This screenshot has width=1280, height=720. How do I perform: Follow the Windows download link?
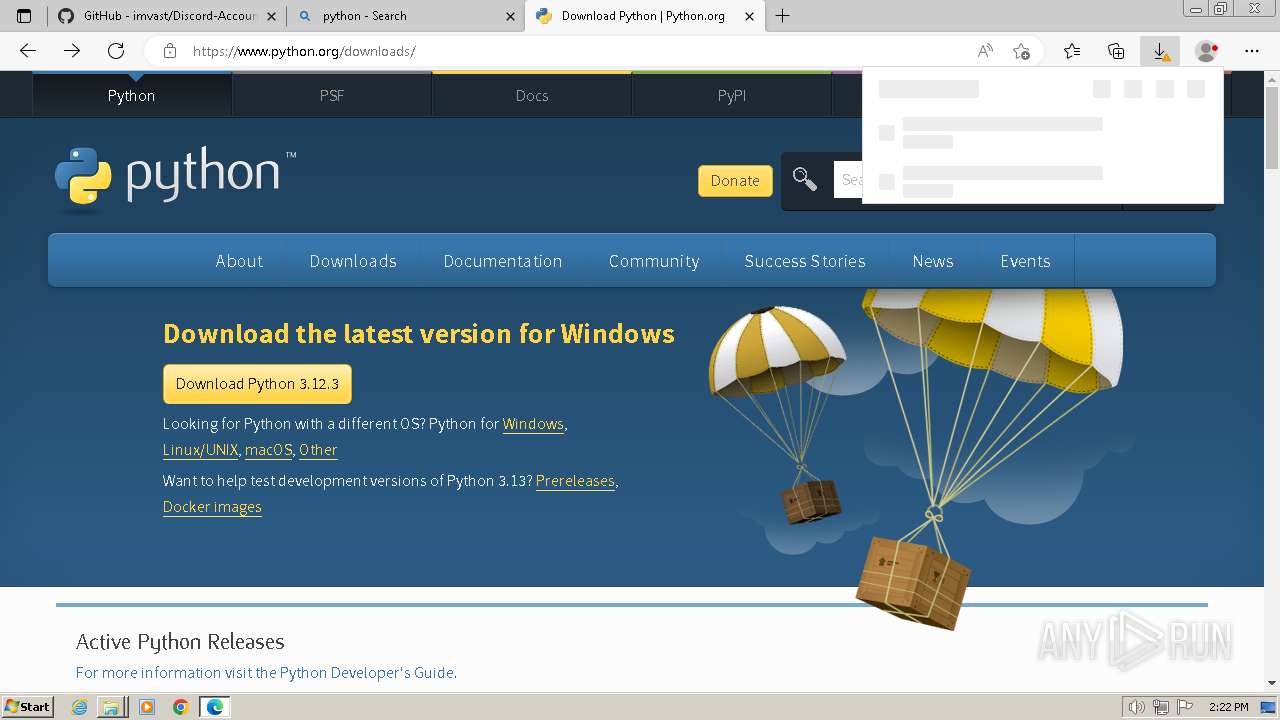(x=533, y=424)
